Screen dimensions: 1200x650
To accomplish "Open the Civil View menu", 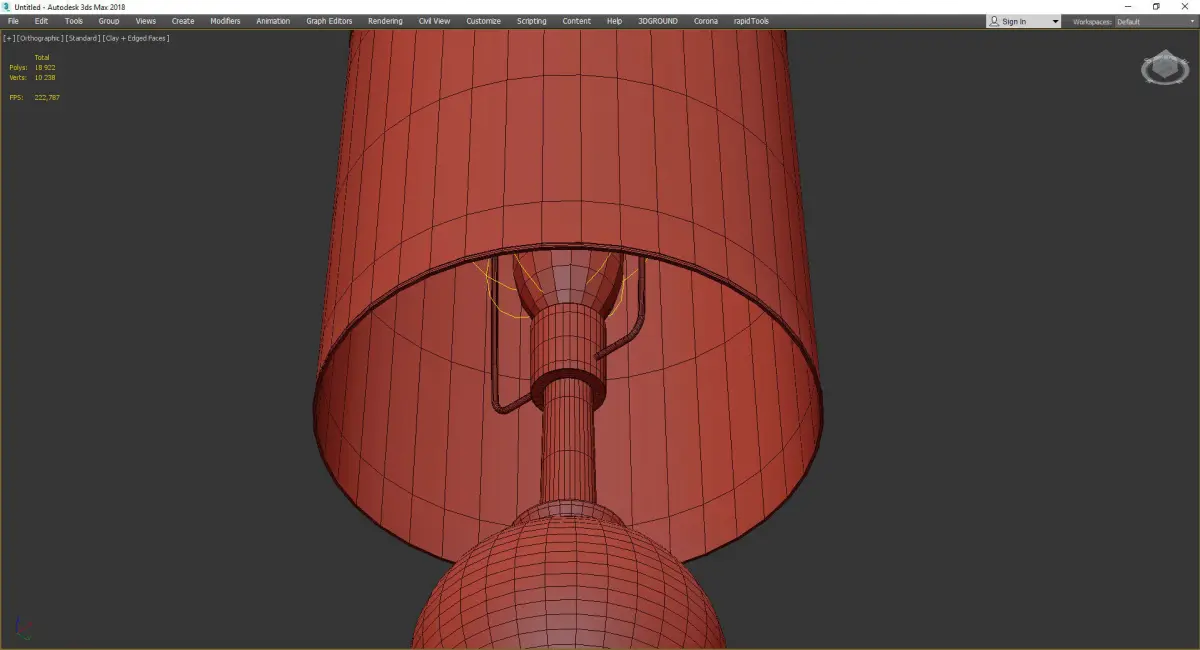I will tap(434, 21).
